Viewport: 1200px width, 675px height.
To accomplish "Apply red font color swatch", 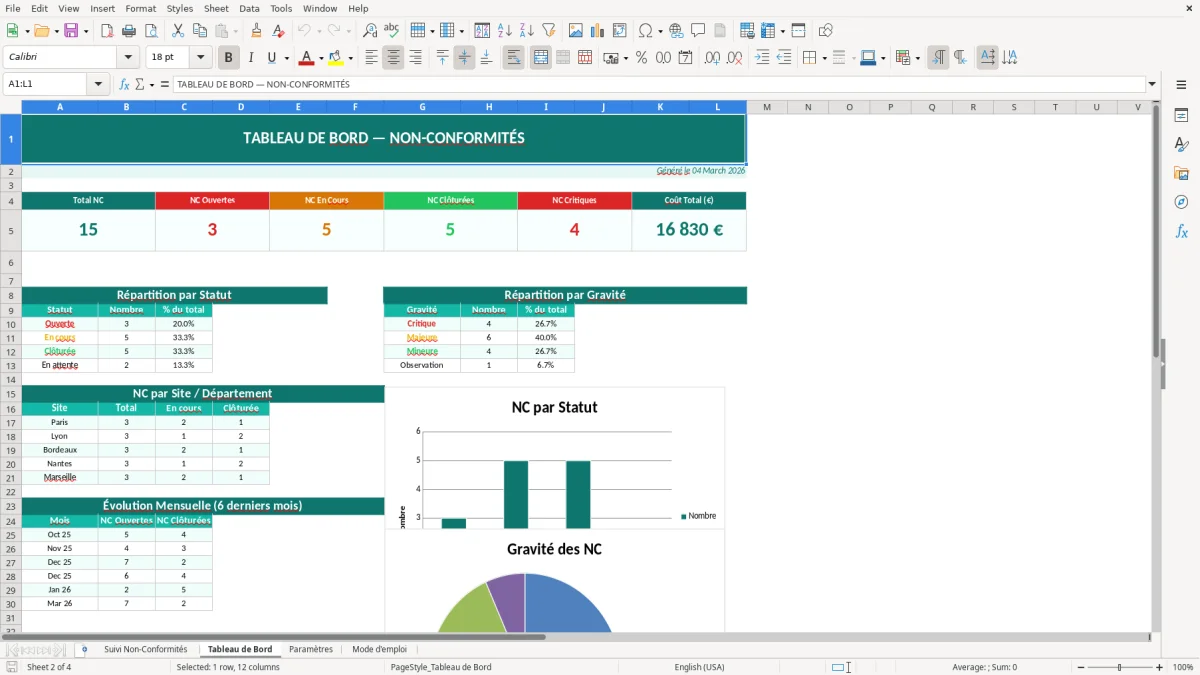I will point(307,58).
